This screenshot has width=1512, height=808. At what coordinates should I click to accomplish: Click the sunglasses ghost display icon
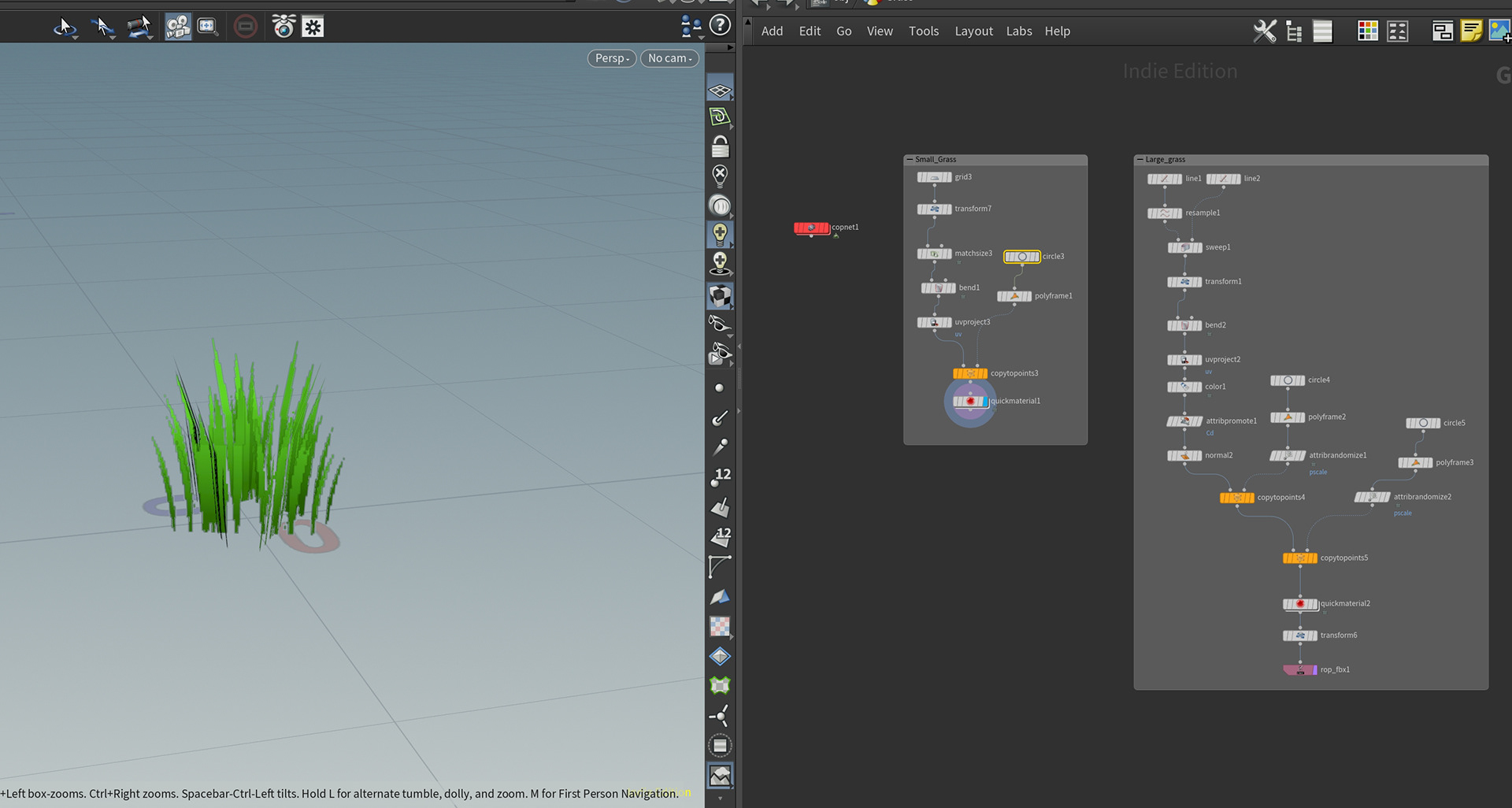click(720, 324)
